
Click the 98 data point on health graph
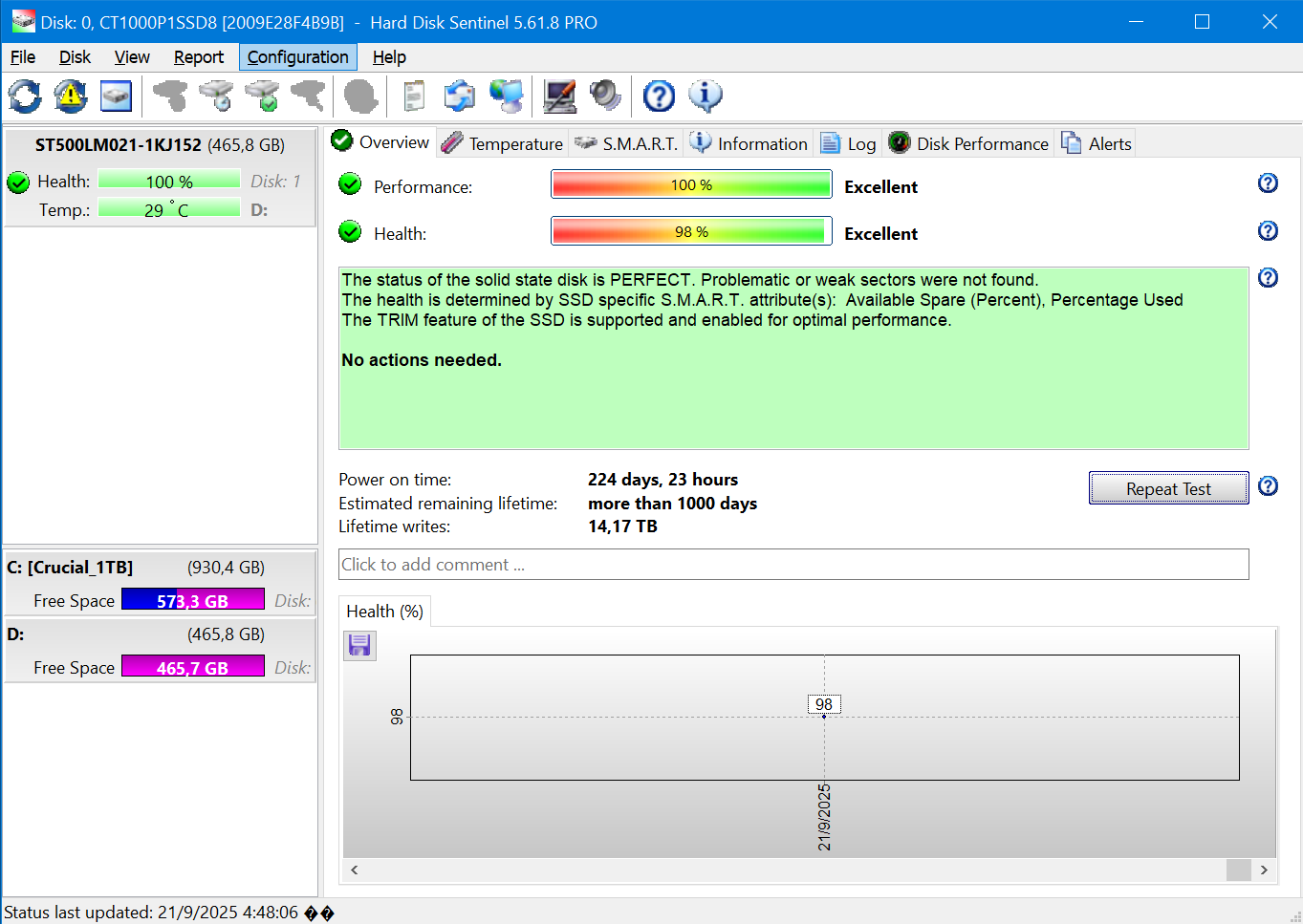824,716
